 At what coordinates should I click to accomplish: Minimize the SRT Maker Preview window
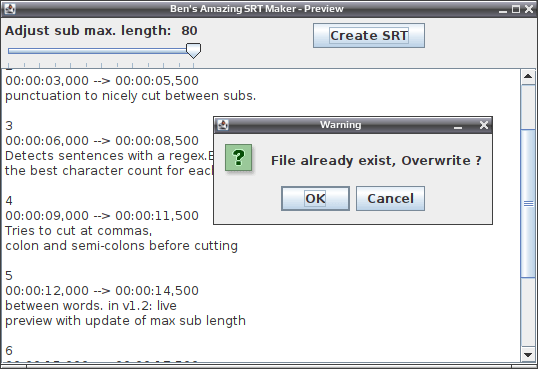click(x=503, y=9)
